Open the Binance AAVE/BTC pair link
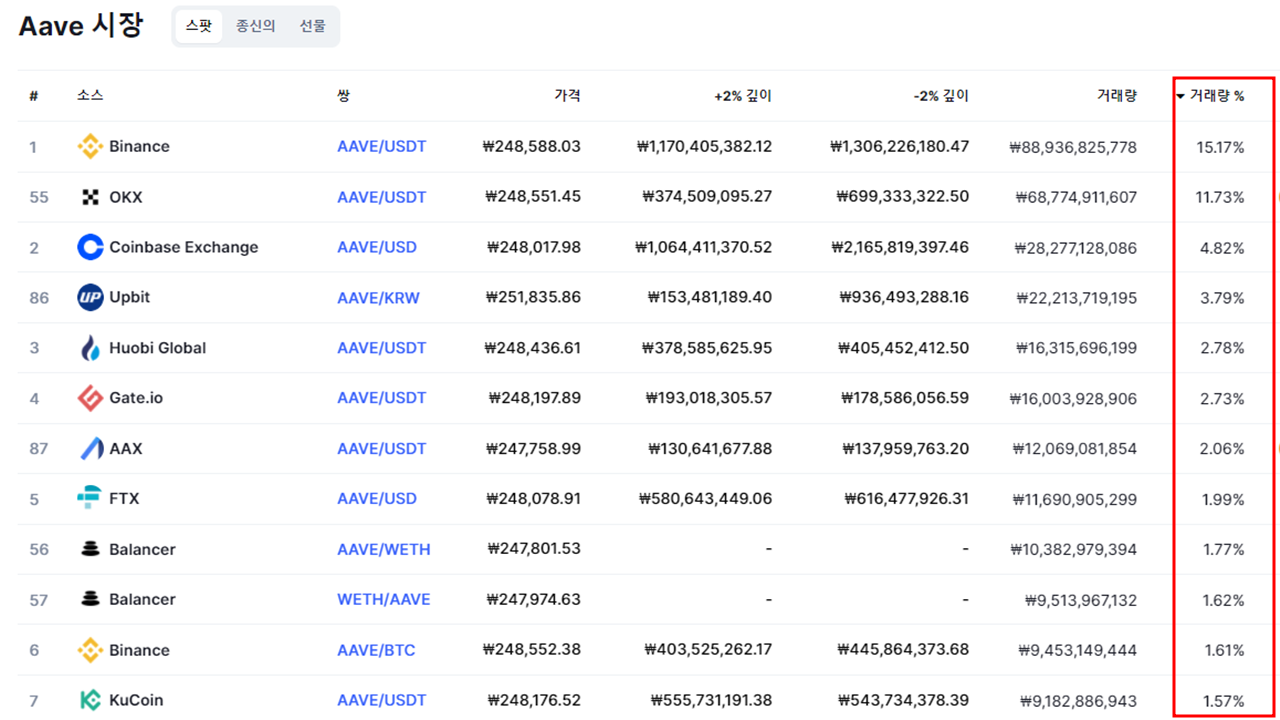The width and height of the screenshot is (1280, 720). (x=376, y=650)
